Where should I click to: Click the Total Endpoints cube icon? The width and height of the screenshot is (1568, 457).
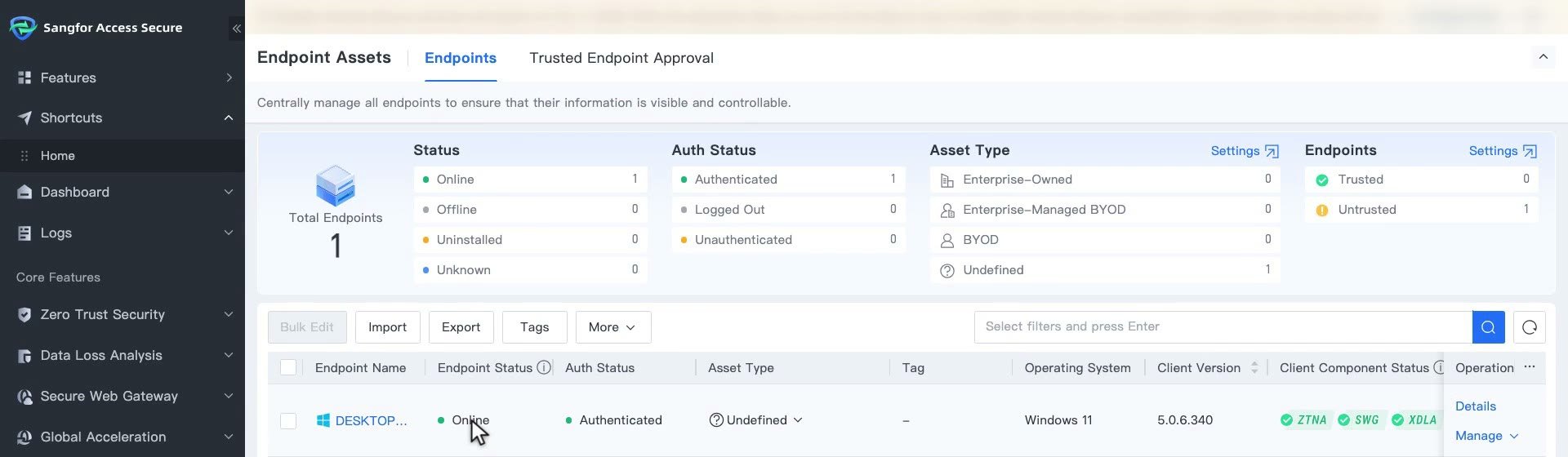(335, 185)
